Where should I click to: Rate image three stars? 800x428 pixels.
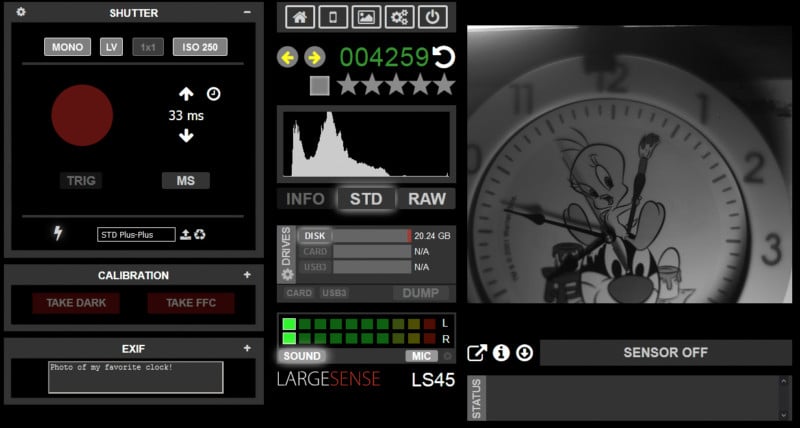tap(396, 85)
